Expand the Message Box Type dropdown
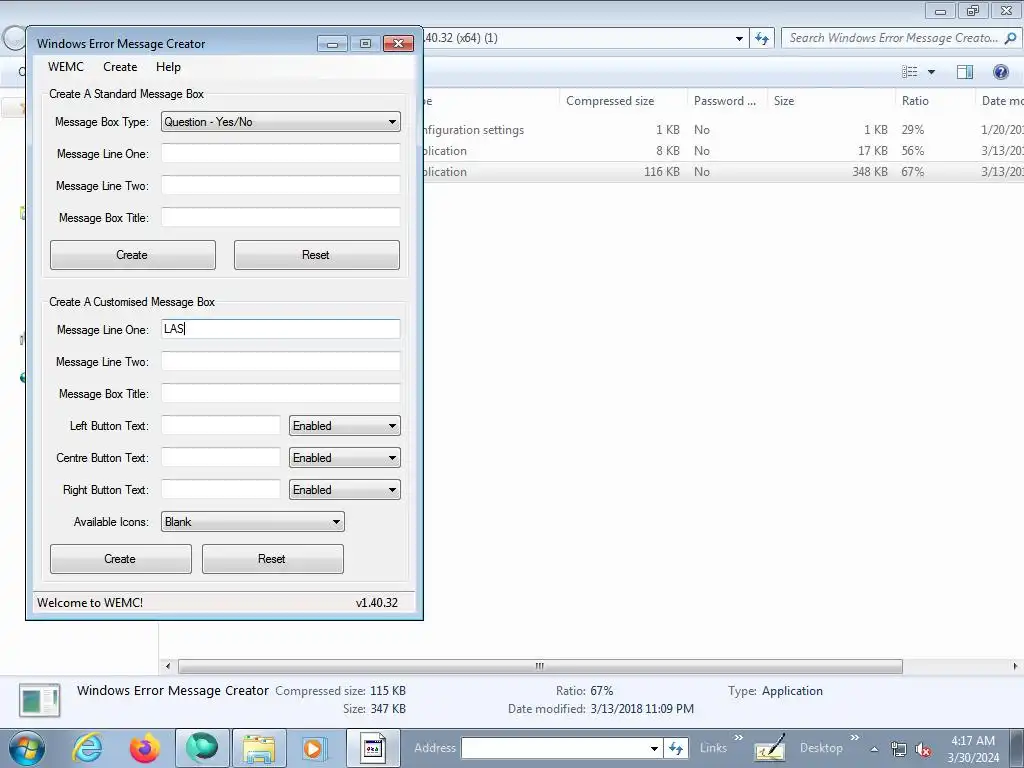The image size is (1024, 768). tap(281, 121)
